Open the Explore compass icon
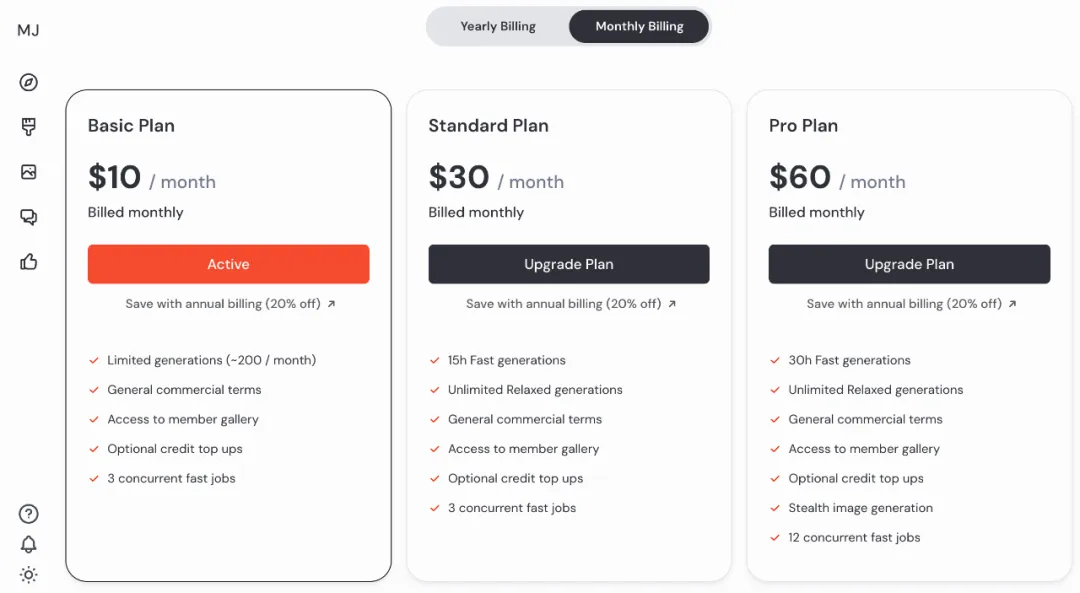Image resolution: width=1080 pixels, height=593 pixels. [29, 82]
